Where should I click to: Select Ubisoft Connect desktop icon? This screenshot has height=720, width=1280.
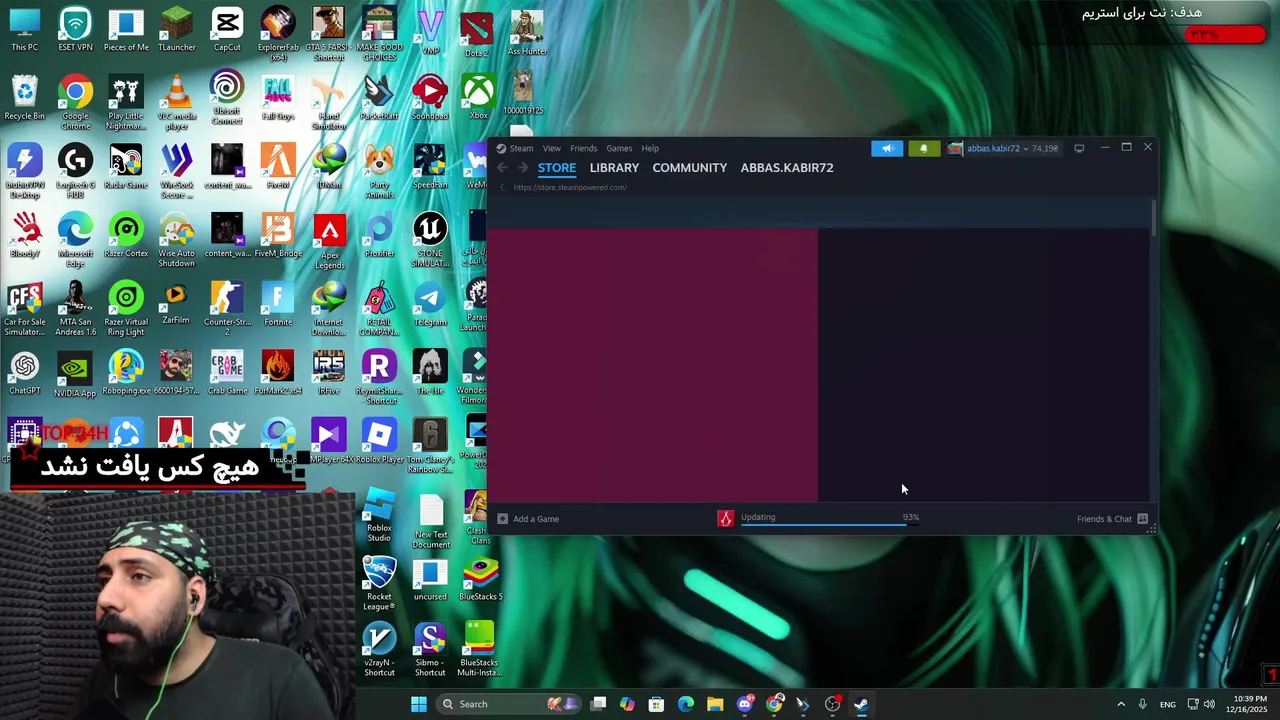pos(227,98)
